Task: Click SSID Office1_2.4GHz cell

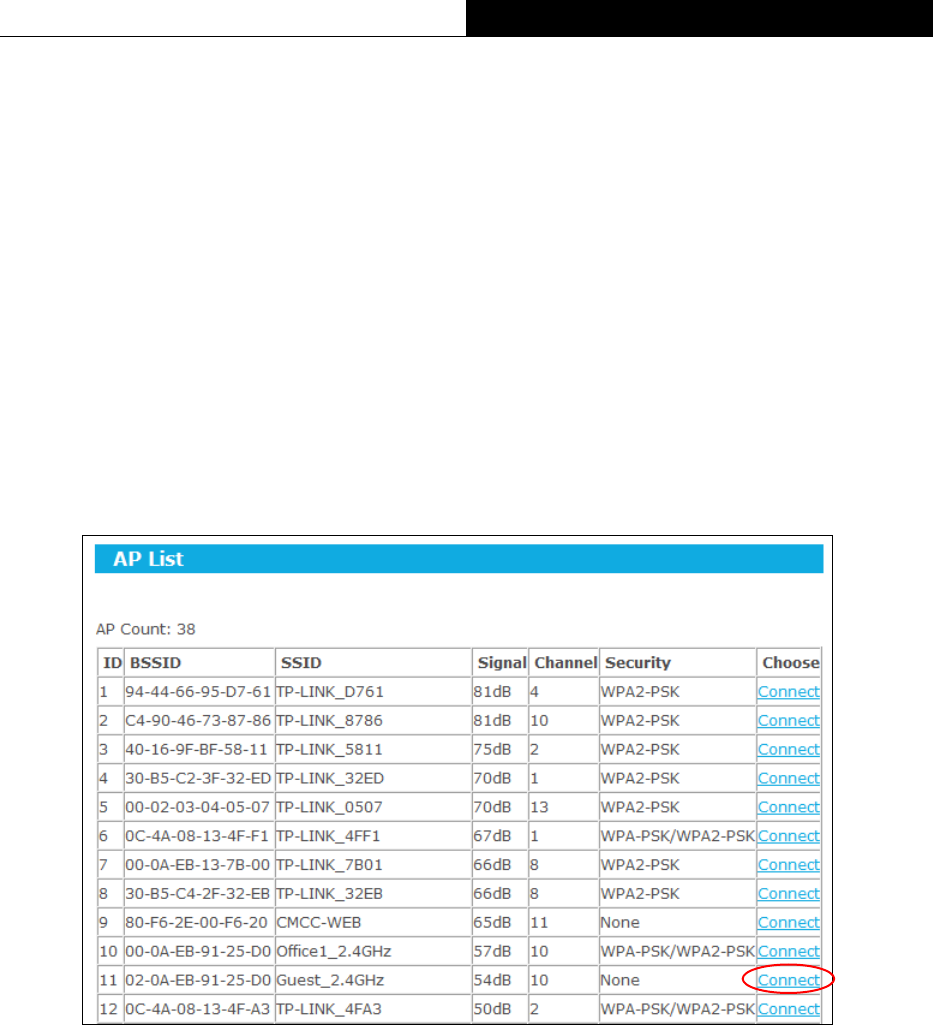Action: (x=373, y=950)
